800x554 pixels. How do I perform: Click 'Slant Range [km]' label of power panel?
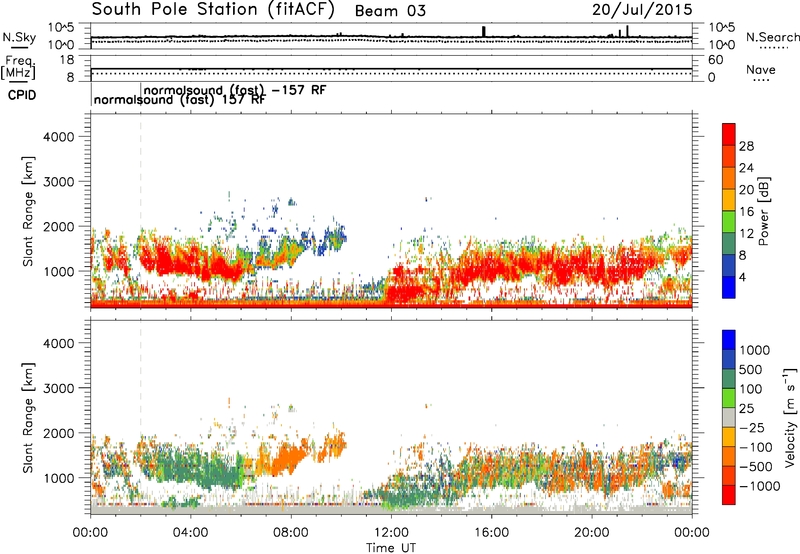[28, 211]
